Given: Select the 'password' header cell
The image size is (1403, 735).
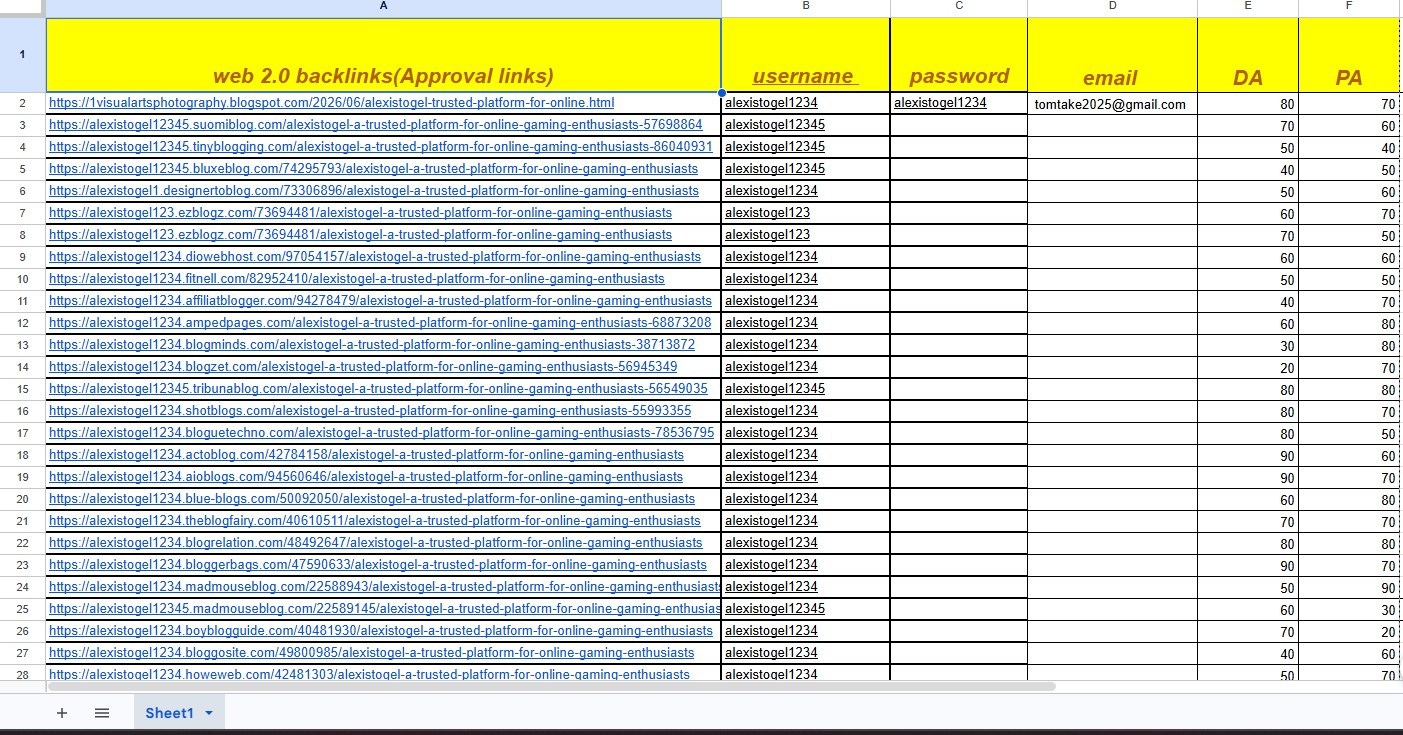Looking at the screenshot, I should 959,55.
